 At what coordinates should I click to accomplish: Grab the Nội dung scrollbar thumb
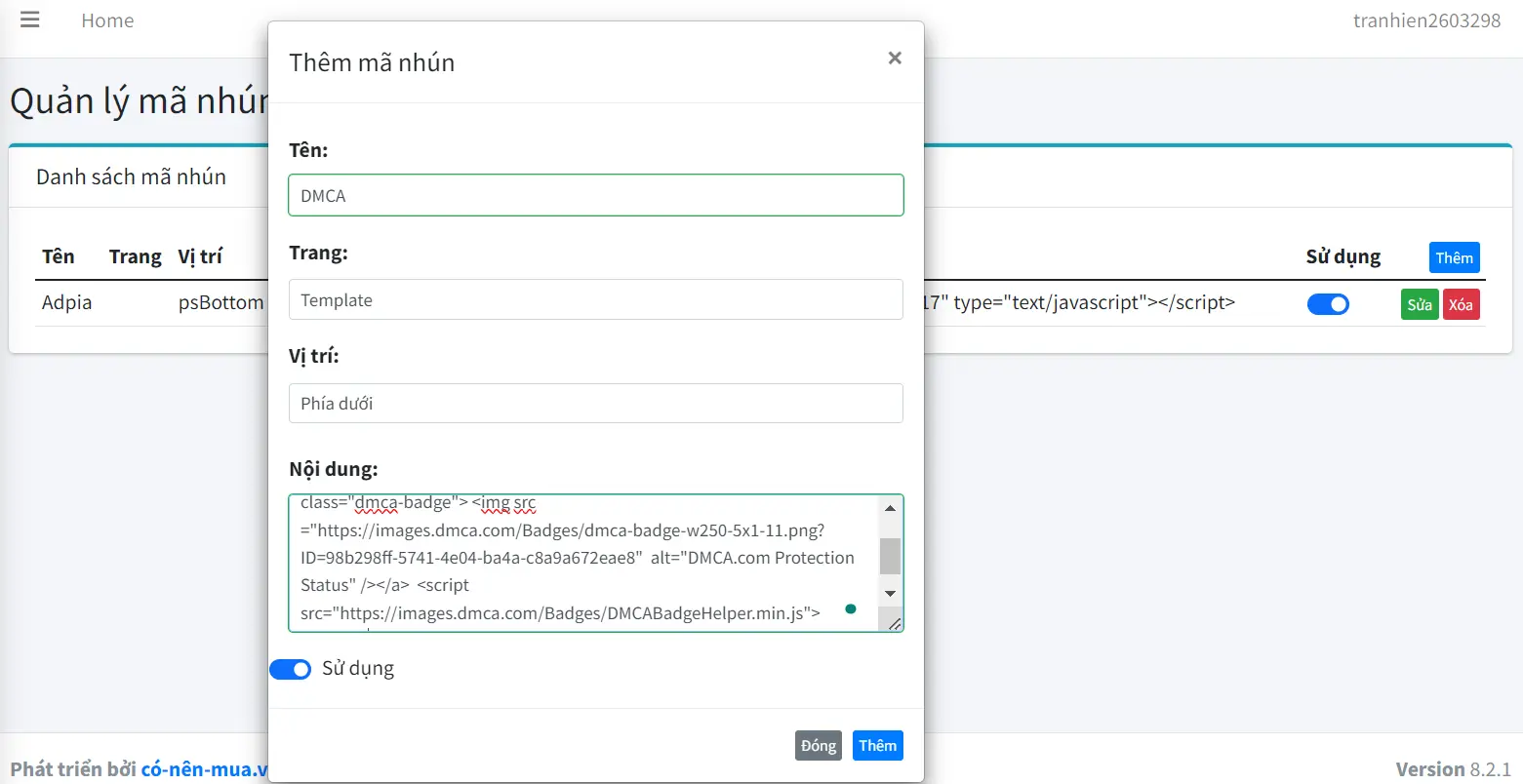890,556
